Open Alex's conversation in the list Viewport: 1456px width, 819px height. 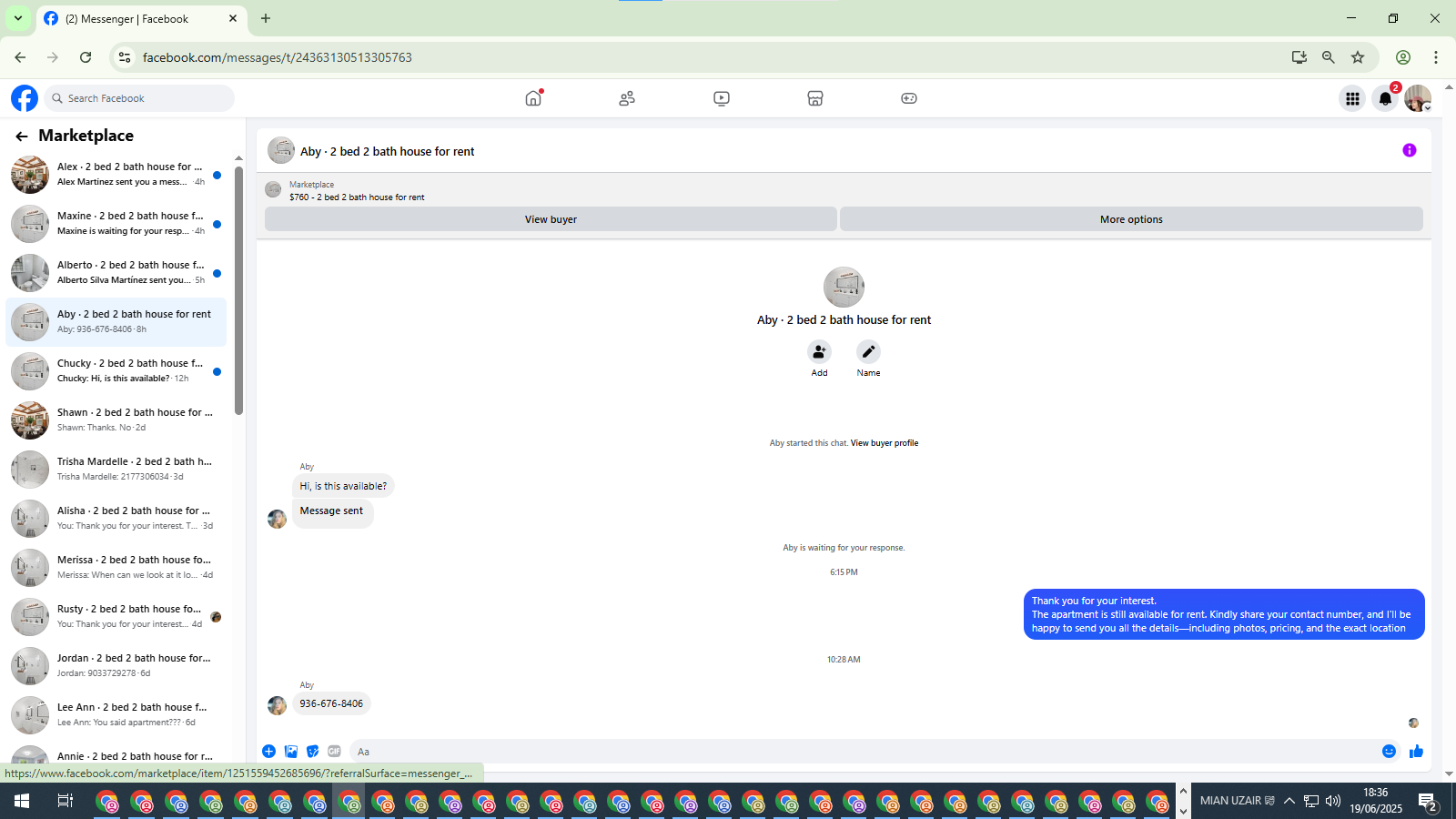116,175
